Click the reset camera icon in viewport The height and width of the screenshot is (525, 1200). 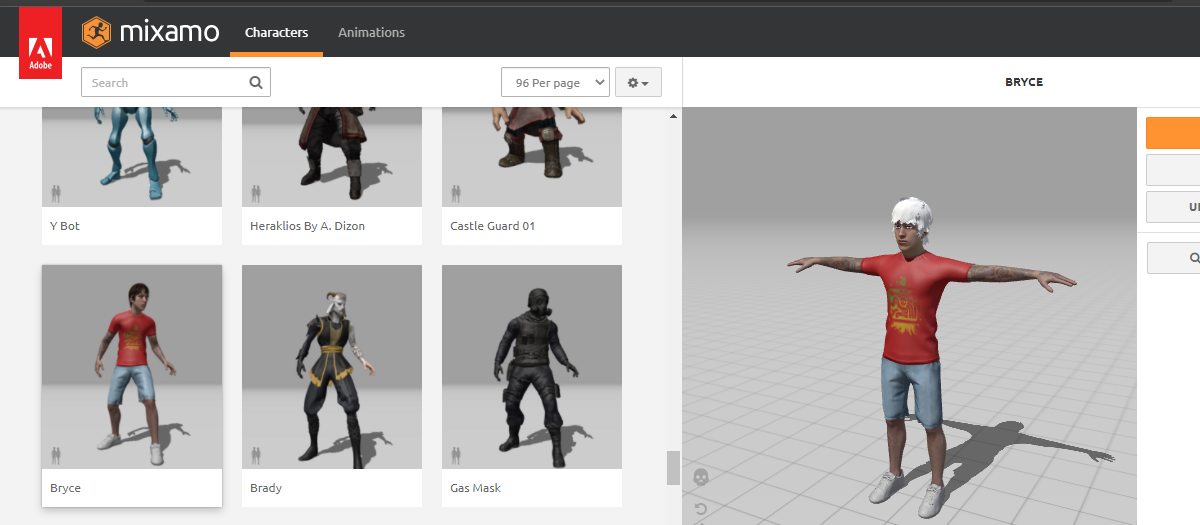point(700,510)
